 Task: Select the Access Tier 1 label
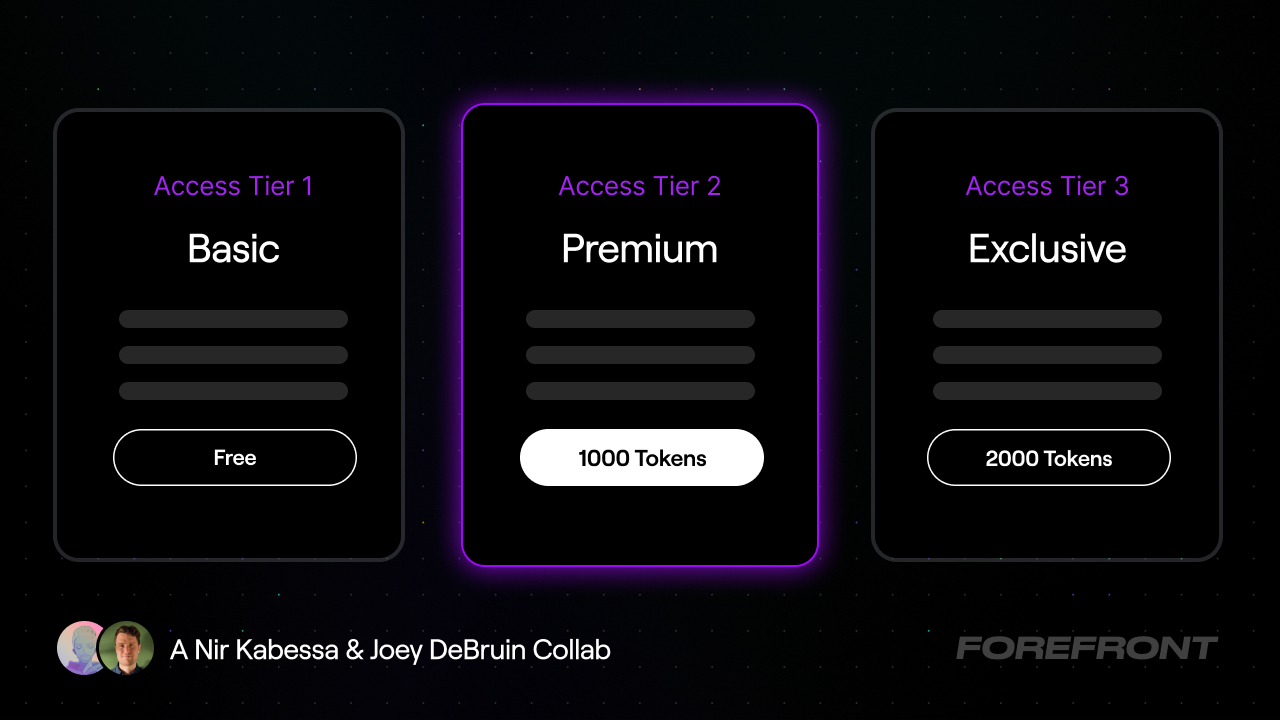click(233, 186)
